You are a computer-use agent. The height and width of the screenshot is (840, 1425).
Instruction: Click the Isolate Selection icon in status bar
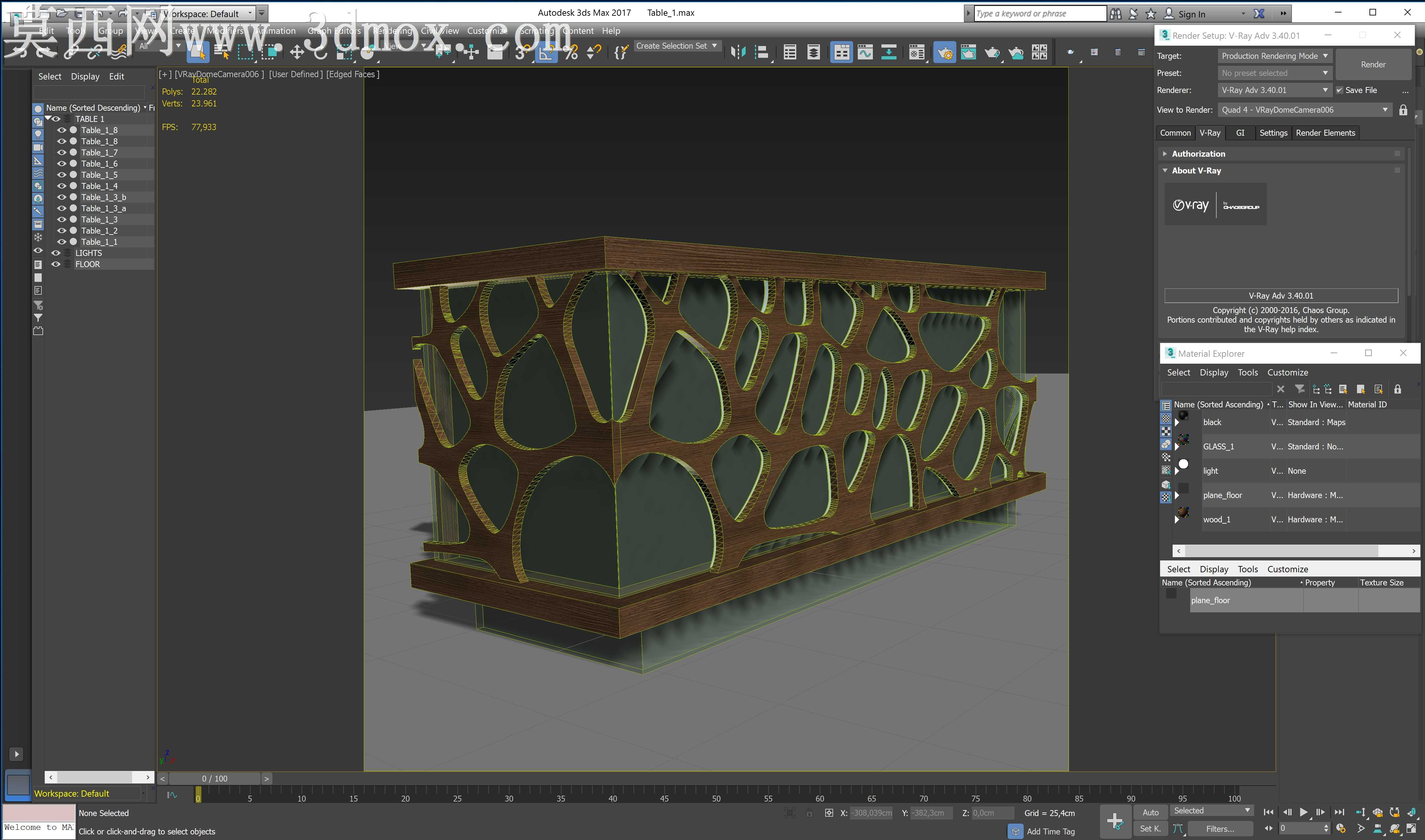click(790, 813)
